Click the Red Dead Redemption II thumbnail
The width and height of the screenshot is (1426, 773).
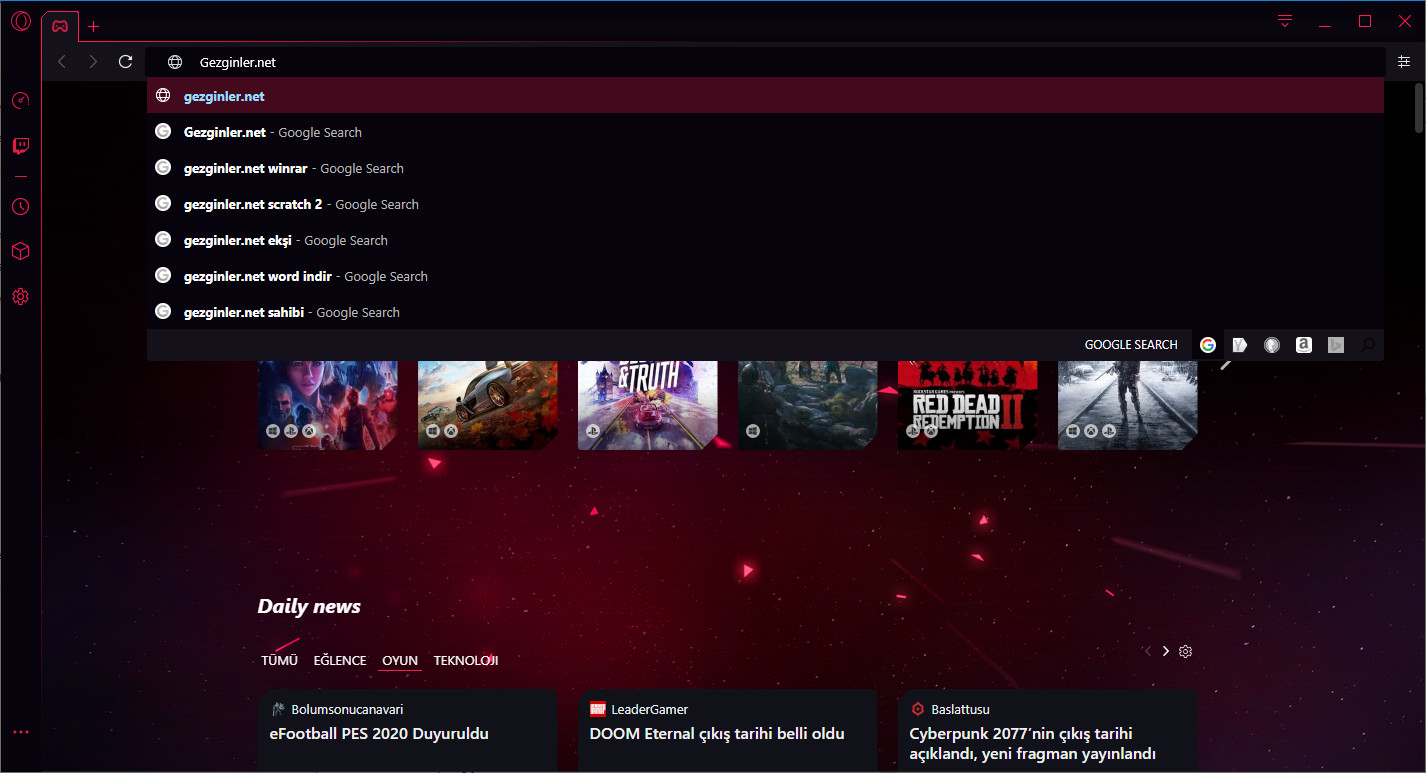point(967,405)
